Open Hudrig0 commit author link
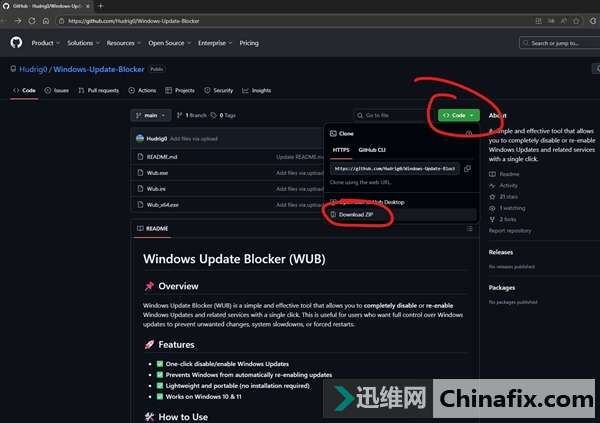600x423 pixels. point(157,139)
